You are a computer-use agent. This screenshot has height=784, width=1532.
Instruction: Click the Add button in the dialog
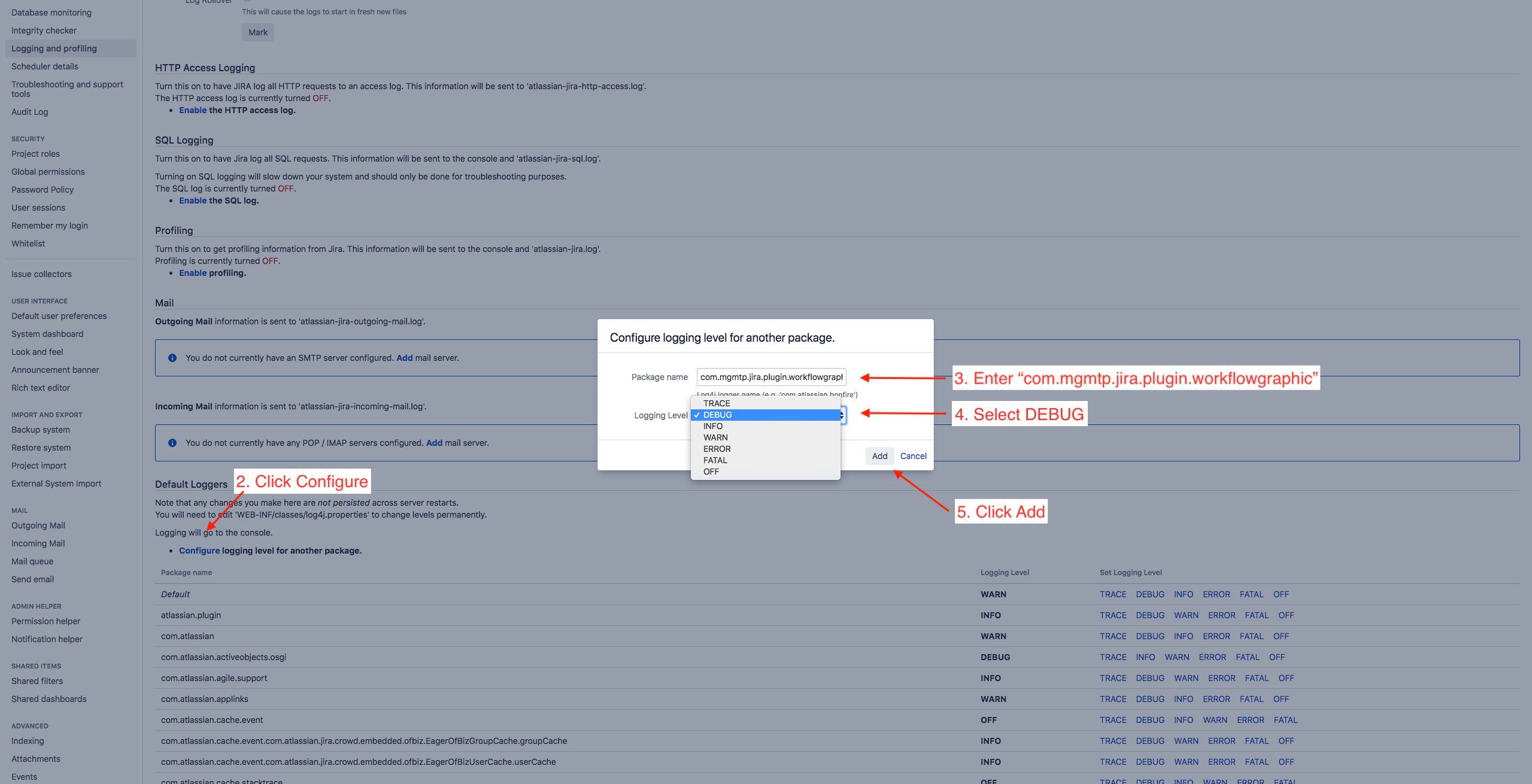pos(879,456)
